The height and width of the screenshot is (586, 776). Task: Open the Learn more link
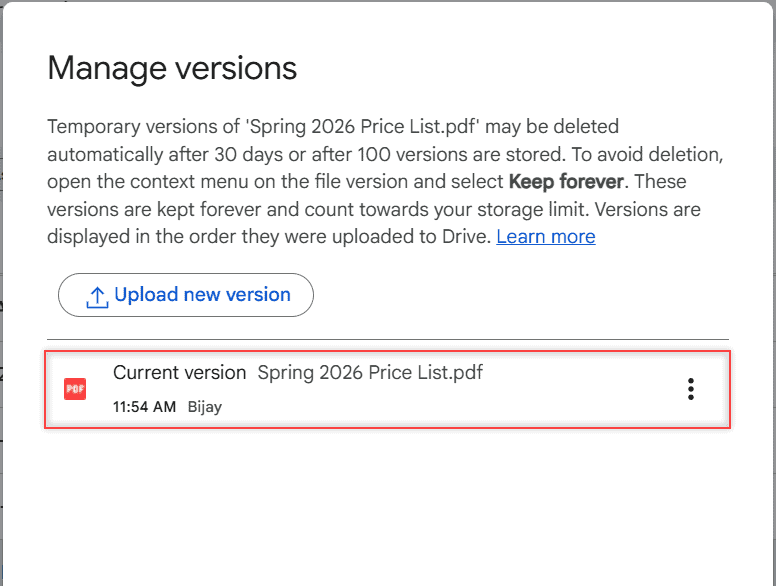(x=545, y=237)
